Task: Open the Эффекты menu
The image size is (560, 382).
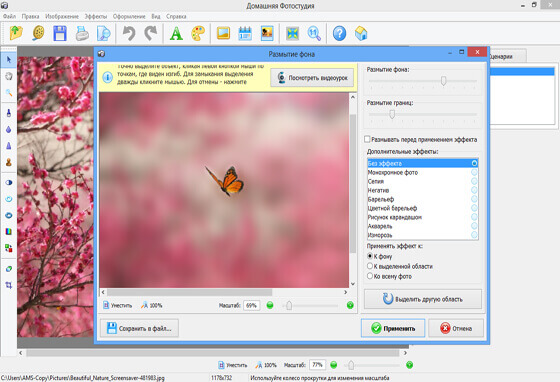Action: pyautogui.click(x=96, y=16)
